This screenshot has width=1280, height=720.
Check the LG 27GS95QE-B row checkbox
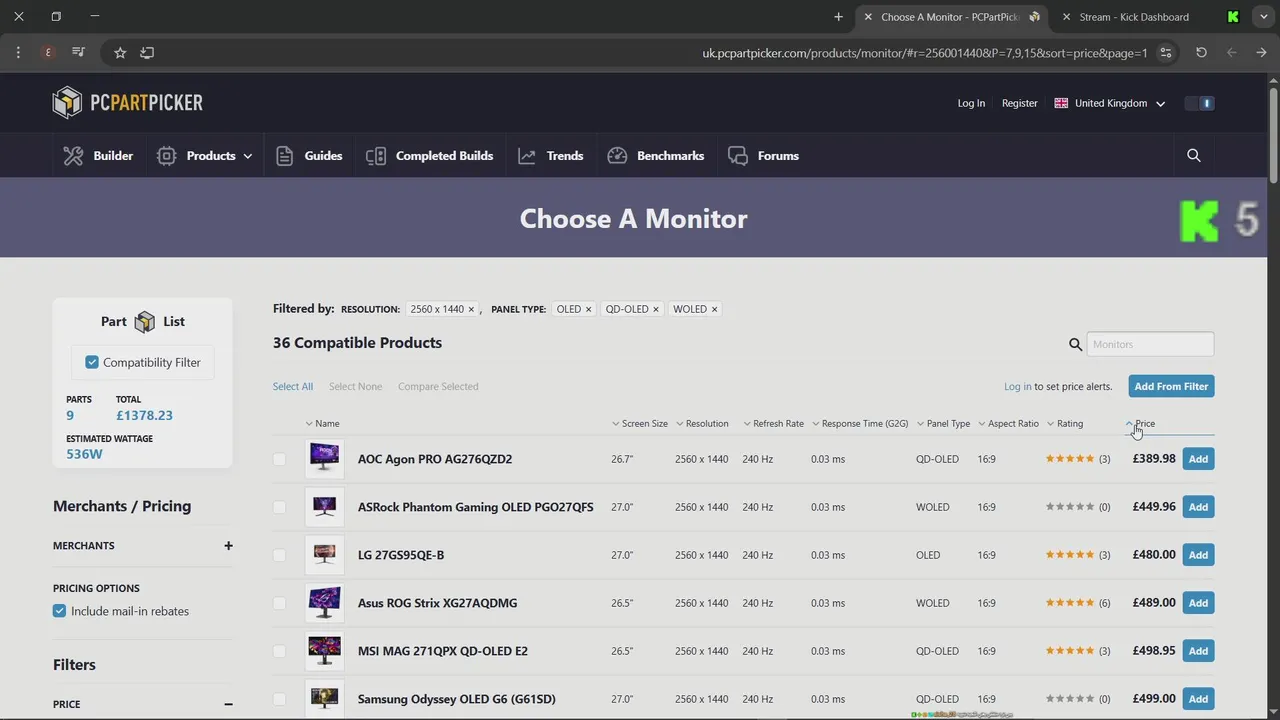pos(279,555)
